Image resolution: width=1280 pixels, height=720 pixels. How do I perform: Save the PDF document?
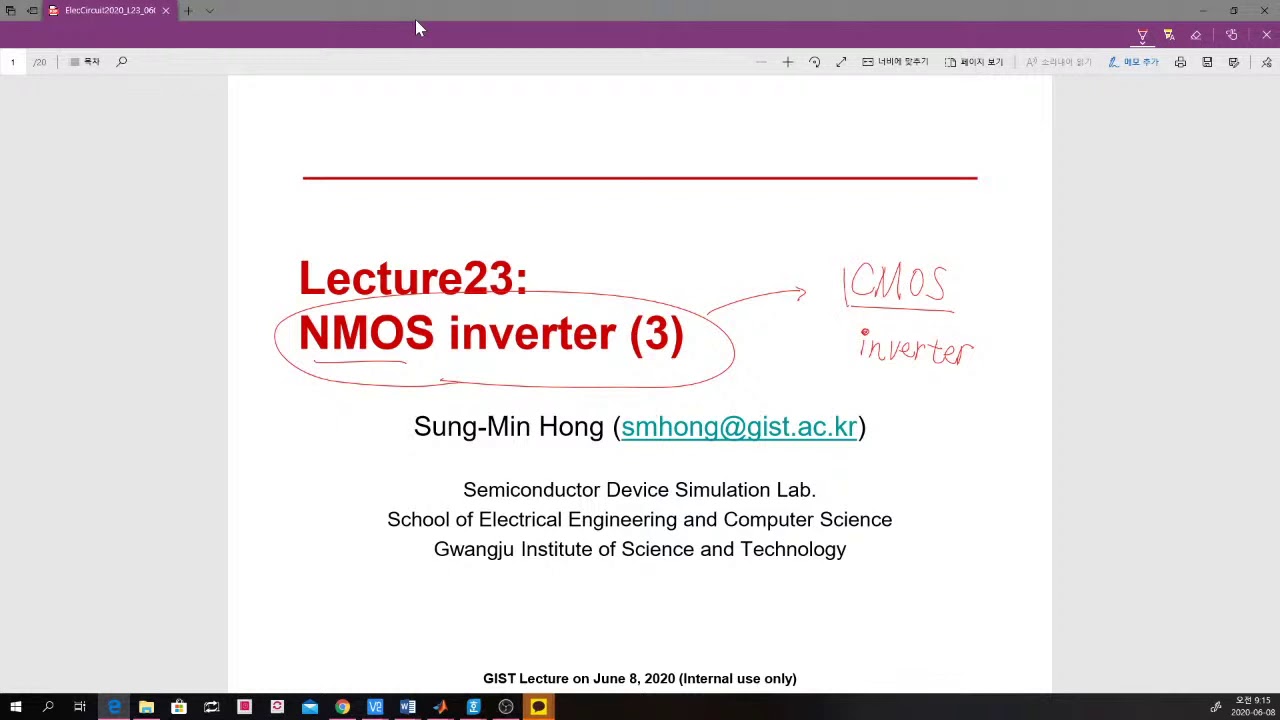point(1207,62)
